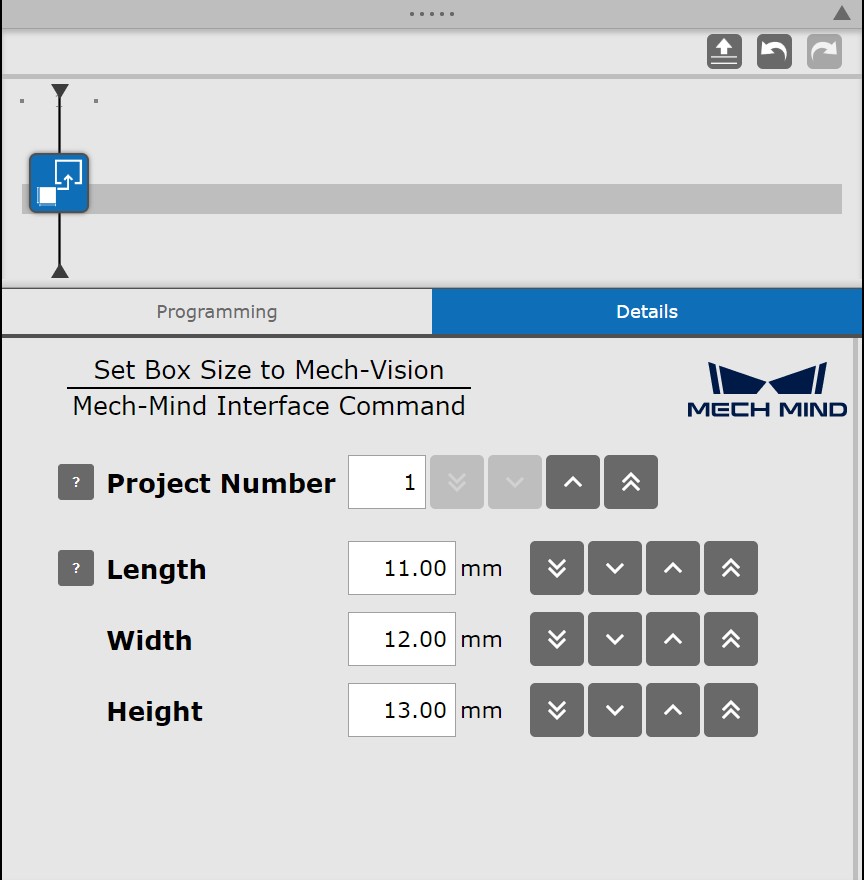Increase Project Number by single step

coord(573,482)
